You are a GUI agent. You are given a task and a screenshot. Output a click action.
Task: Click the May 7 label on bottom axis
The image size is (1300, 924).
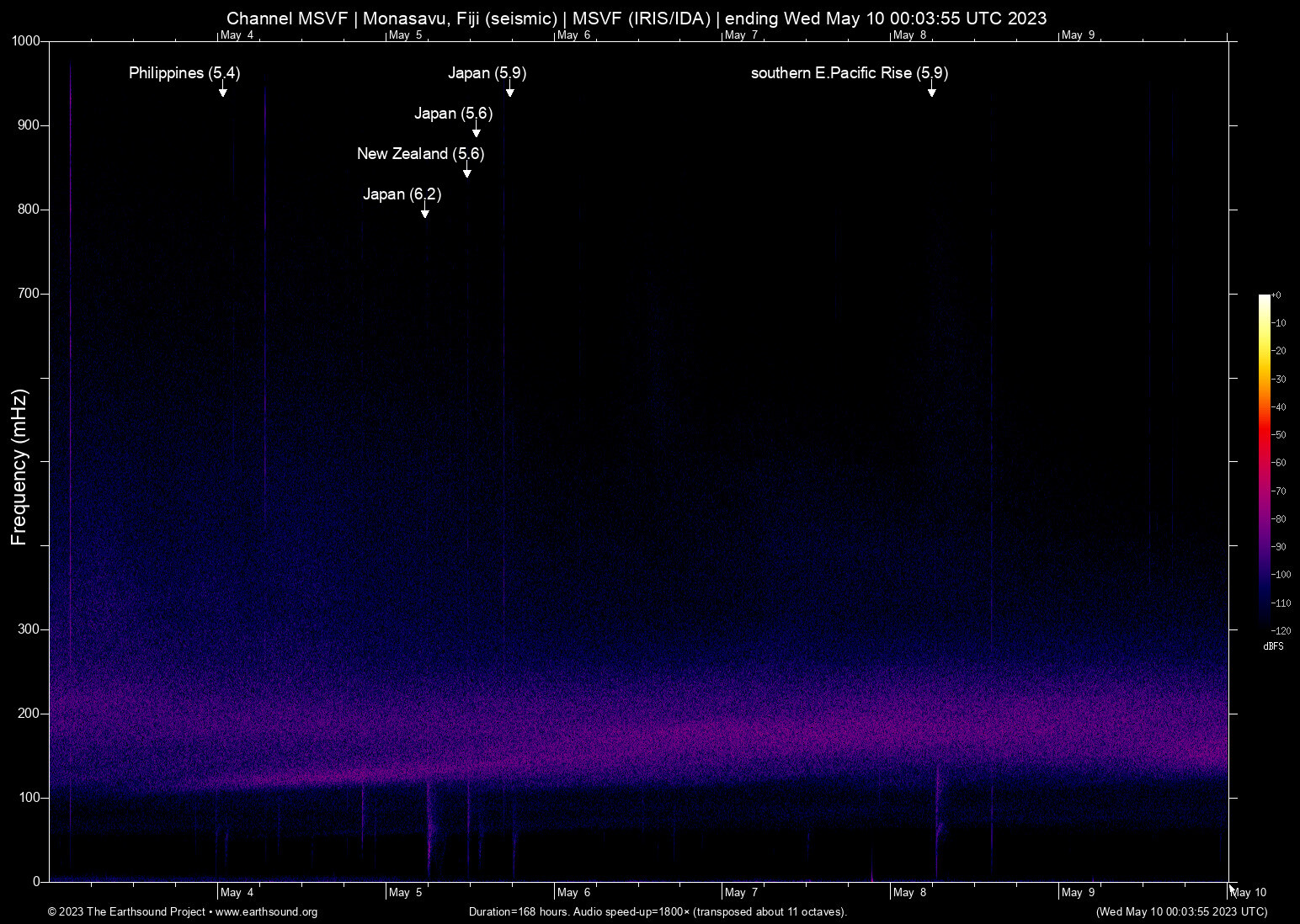742,893
